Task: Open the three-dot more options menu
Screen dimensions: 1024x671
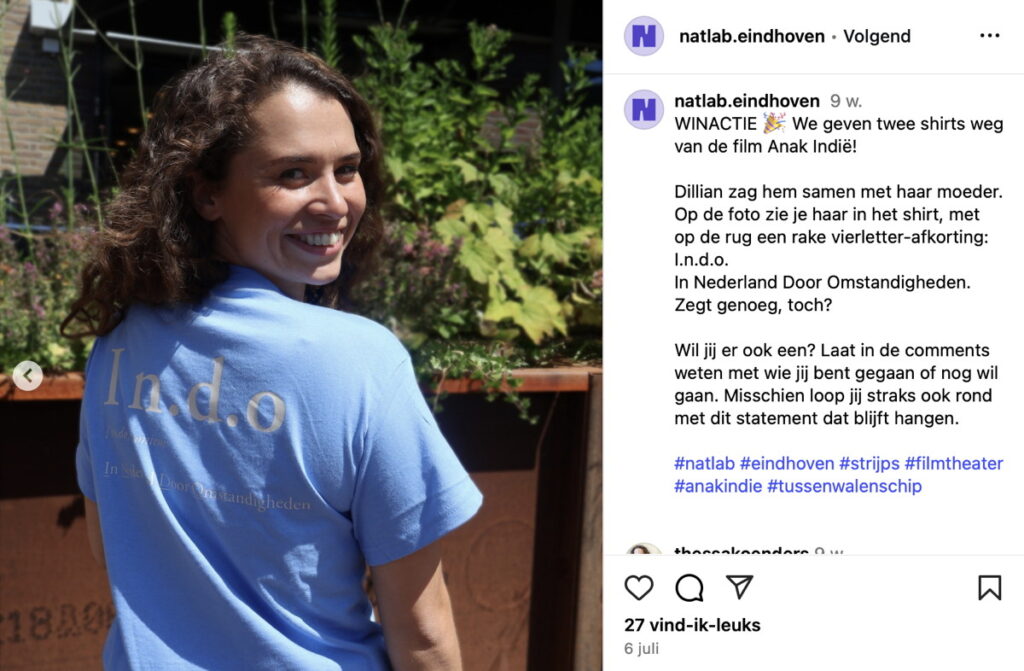Action: [x=989, y=36]
